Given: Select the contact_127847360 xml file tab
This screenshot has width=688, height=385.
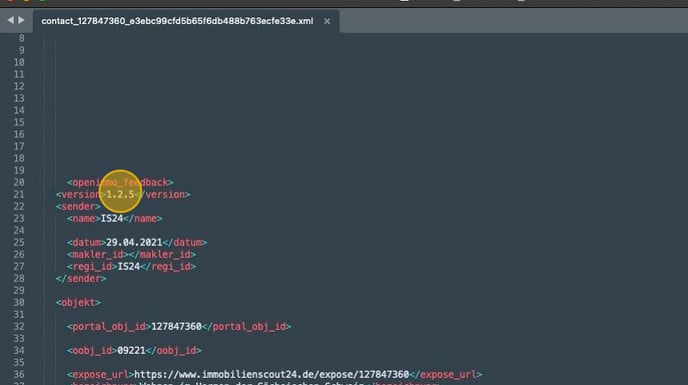Looking at the screenshot, I should 177,21.
